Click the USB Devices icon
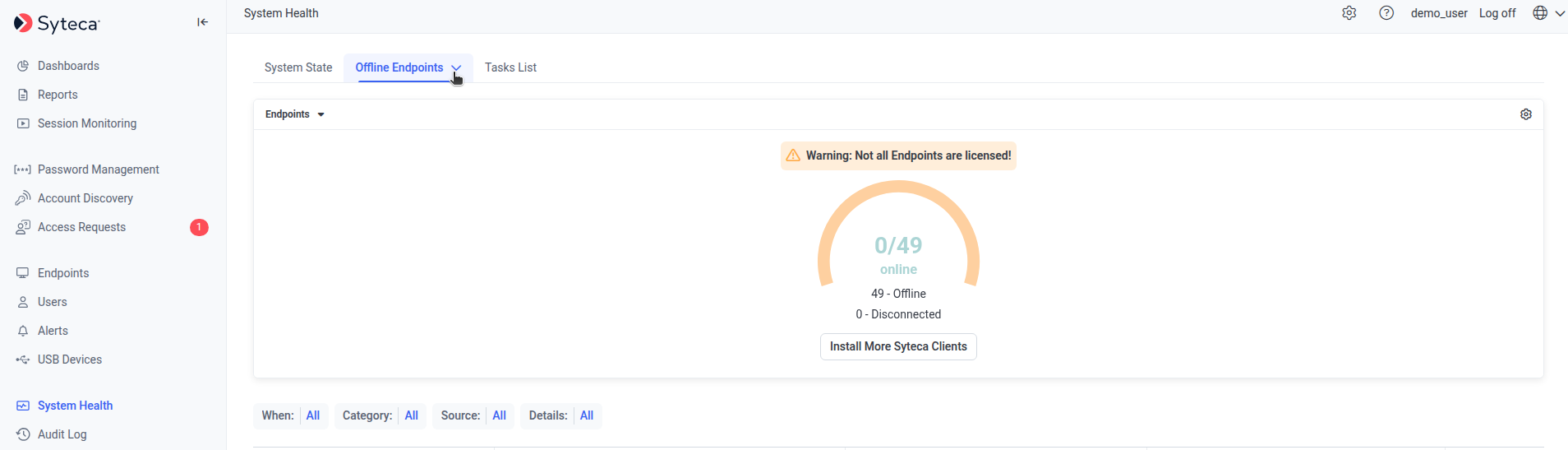The width and height of the screenshot is (1568, 450). click(23, 360)
